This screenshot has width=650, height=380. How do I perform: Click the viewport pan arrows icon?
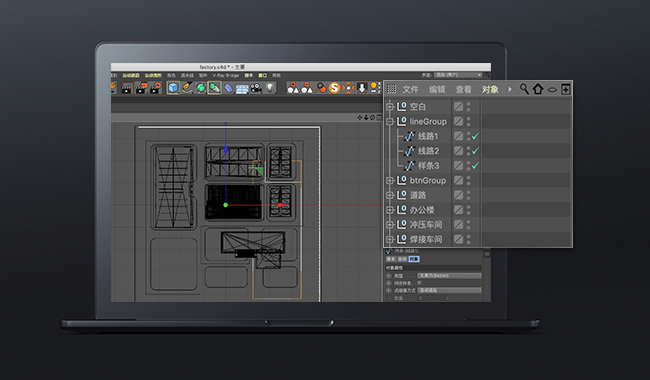(360, 118)
